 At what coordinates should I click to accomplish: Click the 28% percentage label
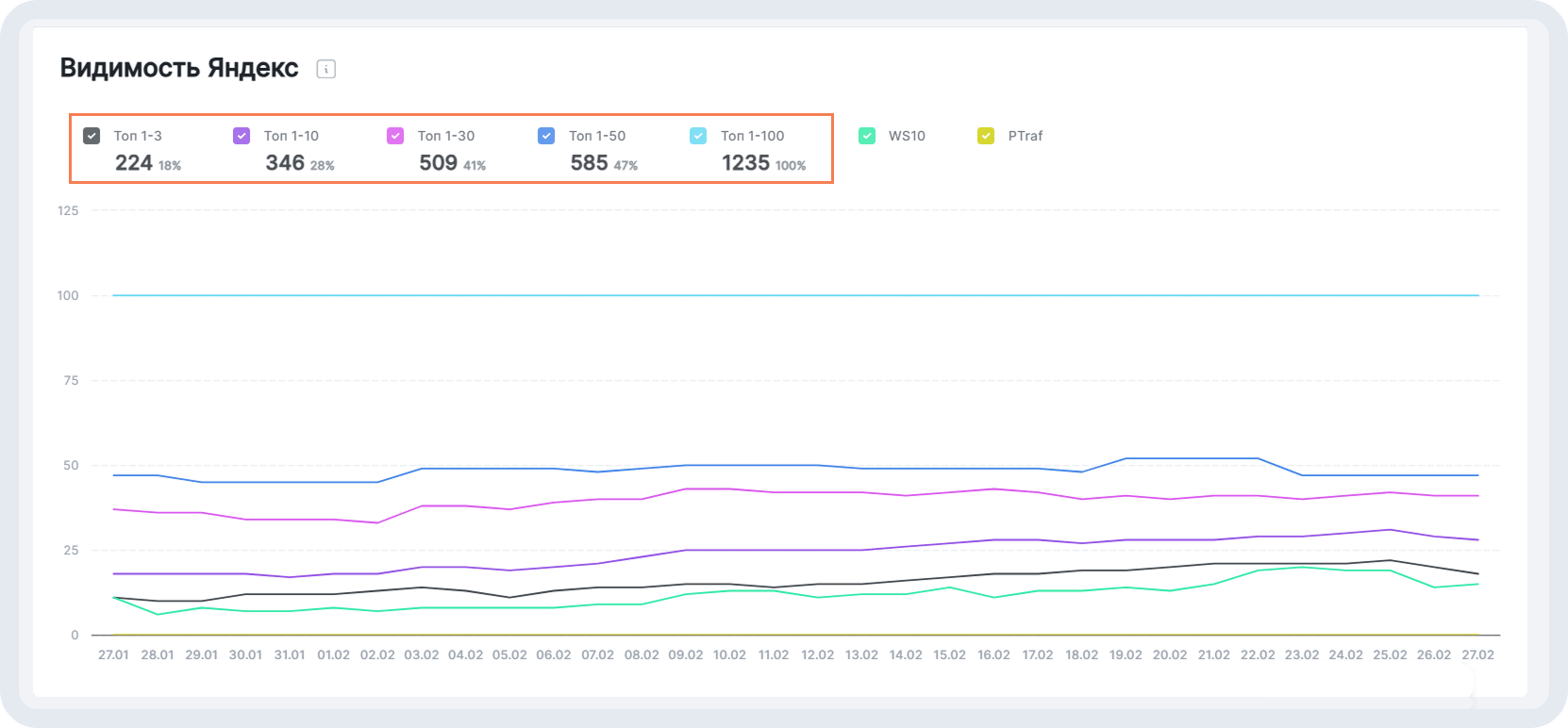pos(323,166)
